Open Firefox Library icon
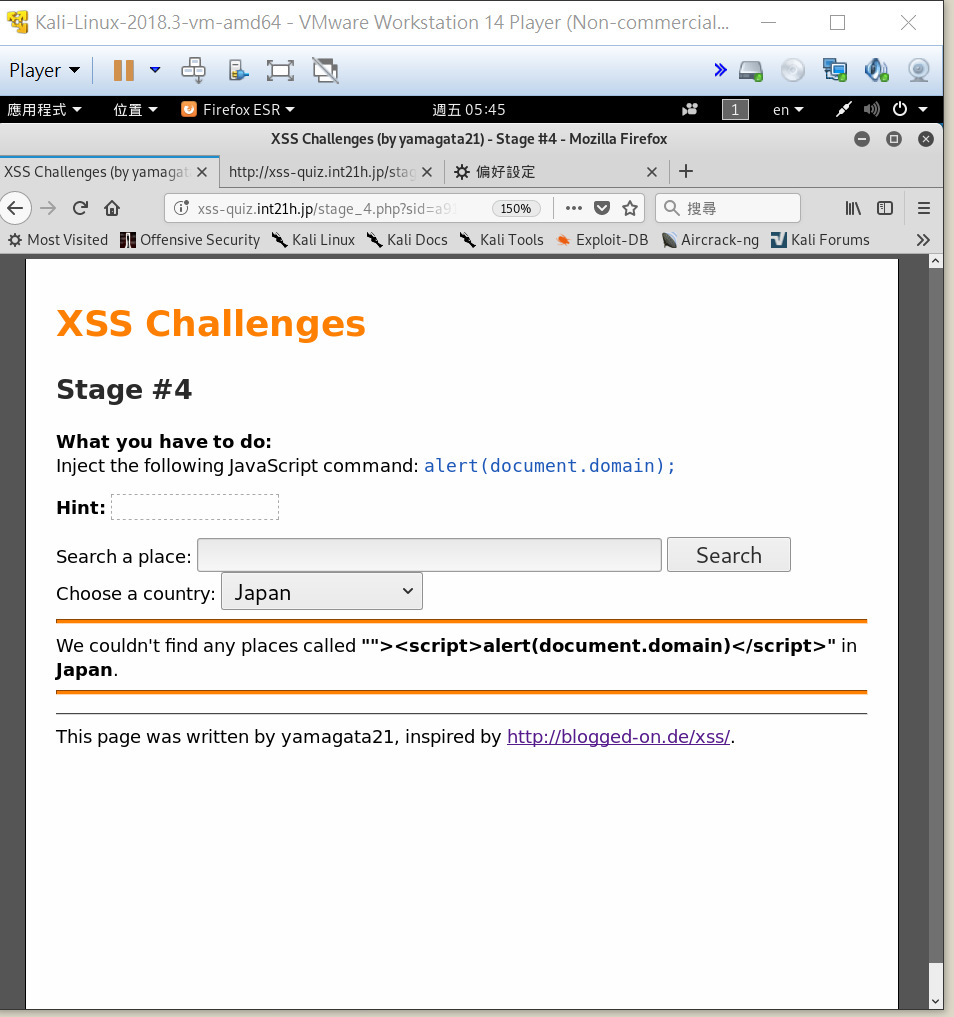The image size is (954, 1017). click(x=853, y=208)
